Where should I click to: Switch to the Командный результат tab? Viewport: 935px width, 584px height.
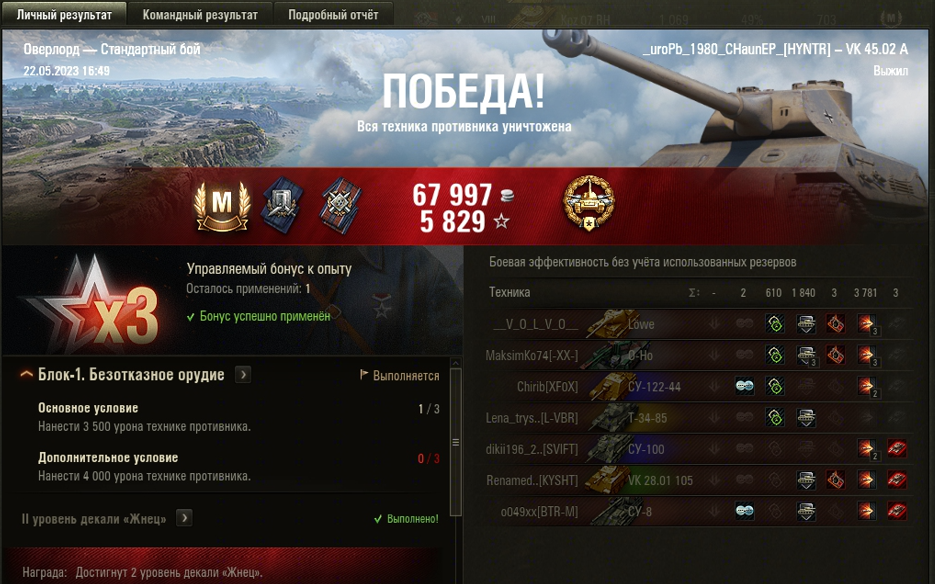pos(200,14)
